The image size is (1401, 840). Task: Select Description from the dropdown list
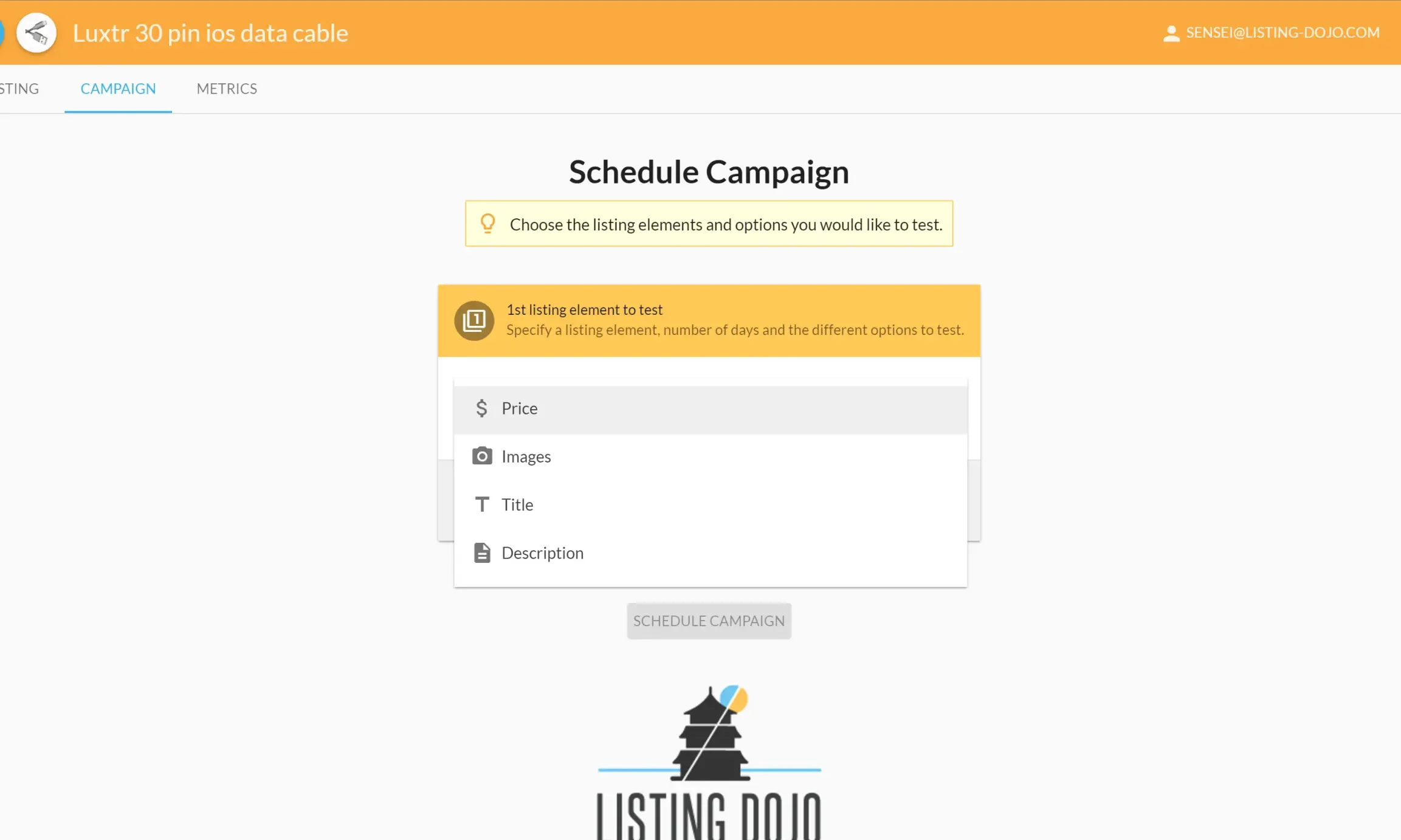tap(711, 553)
